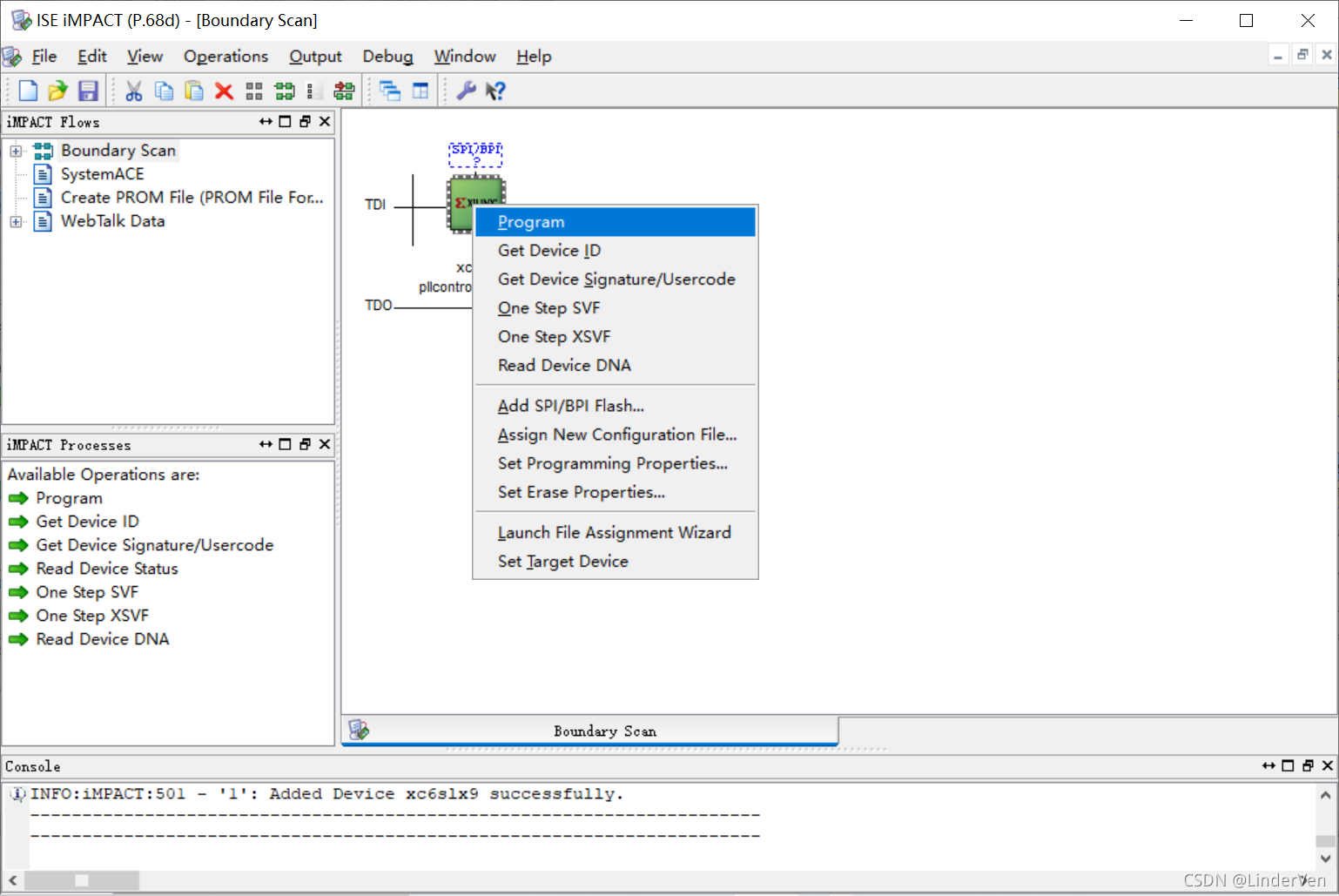Select Create PROM File flow item
This screenshot has width=1339, height=896.
tap(192, 198)
